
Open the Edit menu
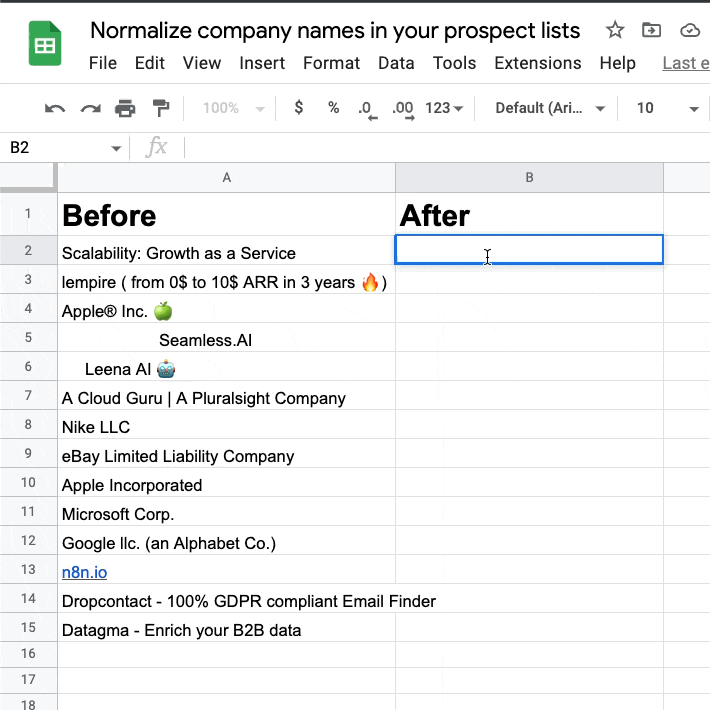tap(149, 63)
